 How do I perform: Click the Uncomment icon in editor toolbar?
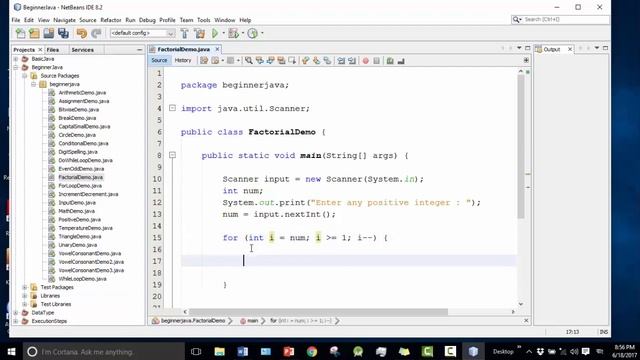(x=401, y=60)
